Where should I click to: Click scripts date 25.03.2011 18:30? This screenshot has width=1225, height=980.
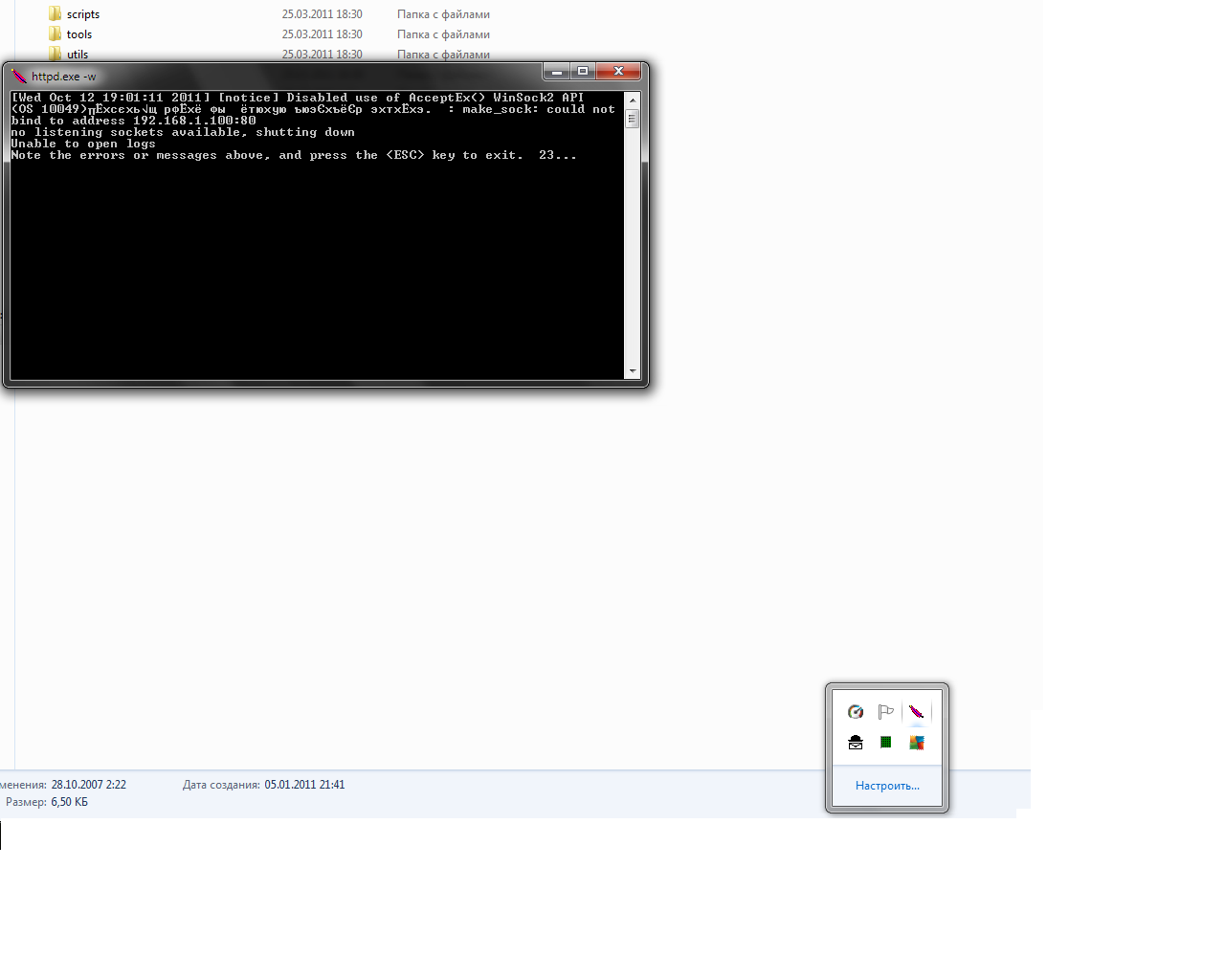(322, 14)
